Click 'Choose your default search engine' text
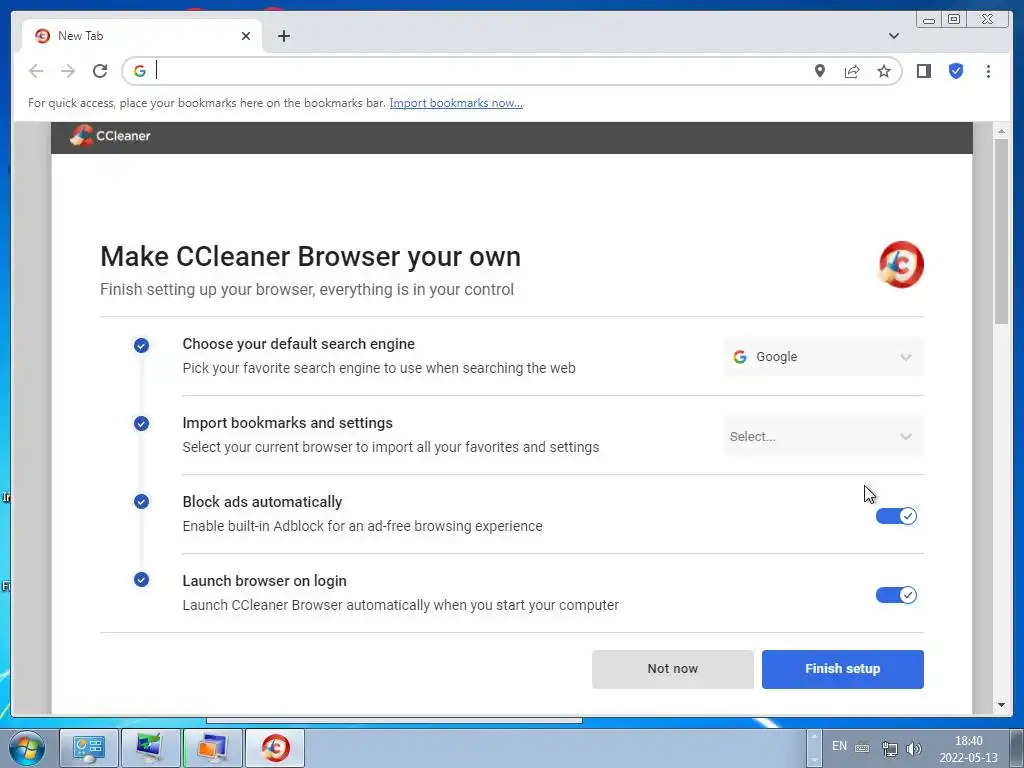This screenshot has width=1024, height=768. pos(298,344)
